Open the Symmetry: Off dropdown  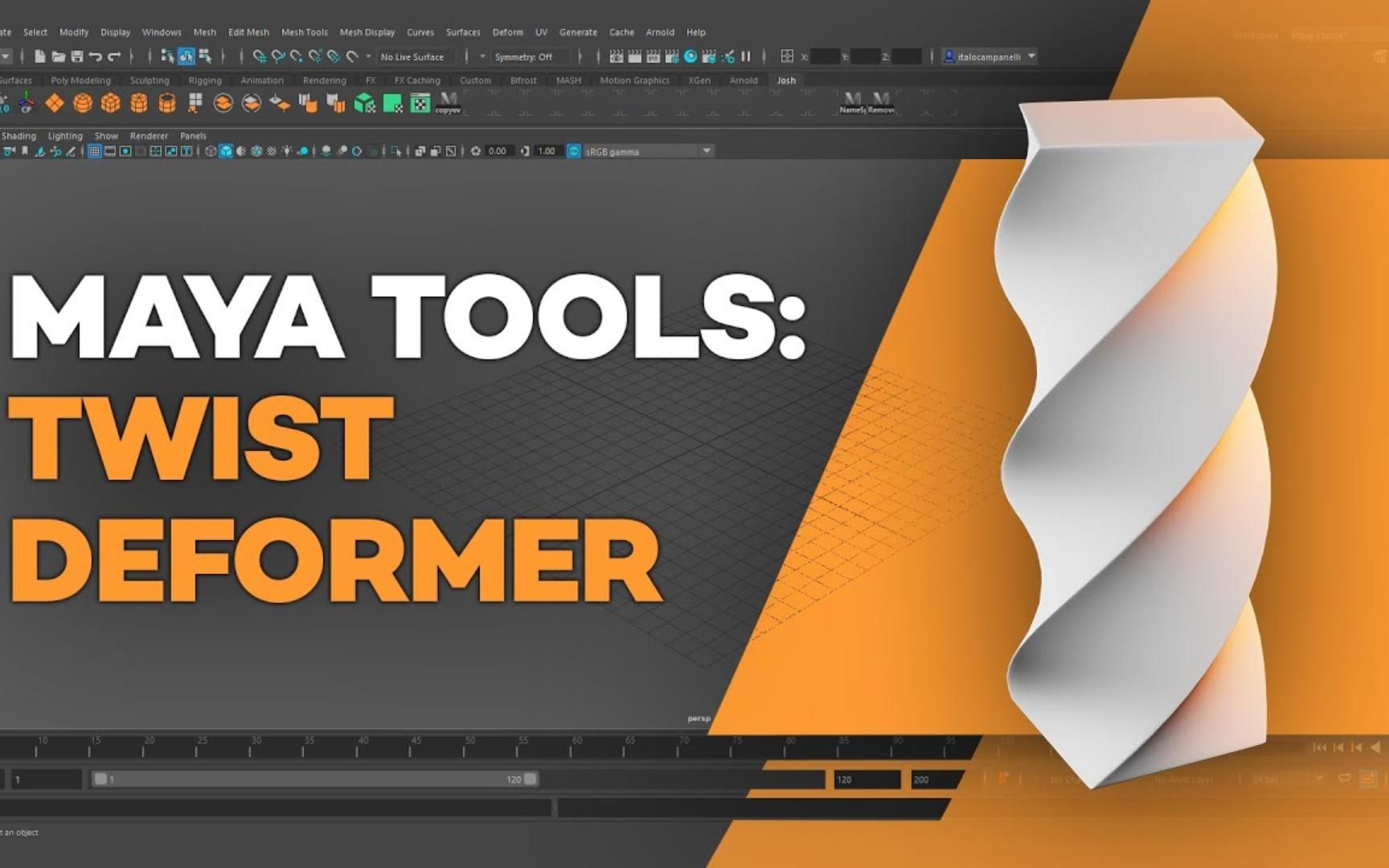point(530,56)
